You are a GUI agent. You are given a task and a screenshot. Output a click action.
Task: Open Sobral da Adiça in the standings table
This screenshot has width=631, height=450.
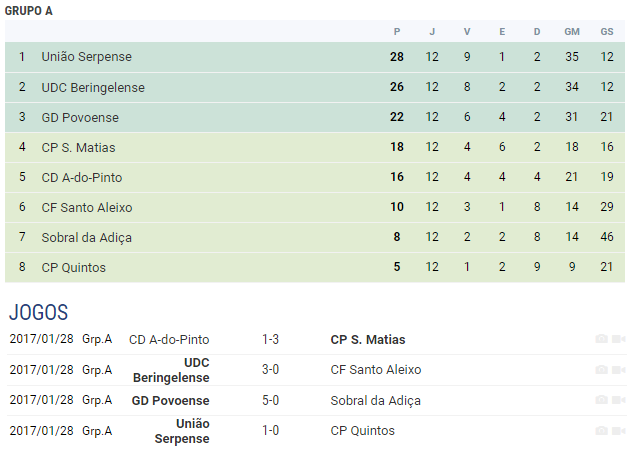(x=86, y=237)
